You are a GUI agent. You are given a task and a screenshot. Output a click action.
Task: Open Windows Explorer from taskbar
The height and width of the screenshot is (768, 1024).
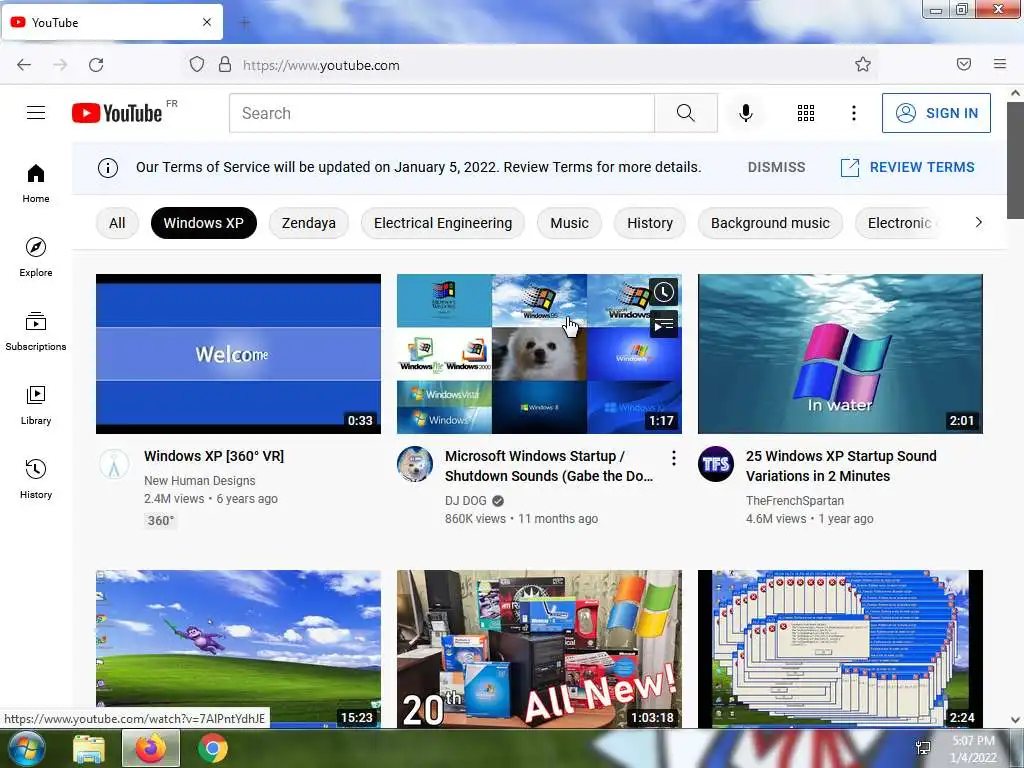[x=89, y=748]
